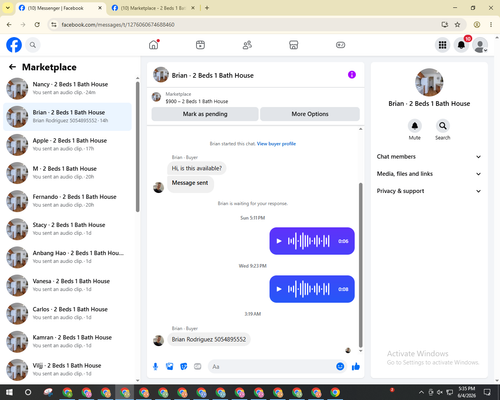
Task: Open the Fernando - 2 Beds 1 Bath House chat
Action: click(x=67, y=201)
